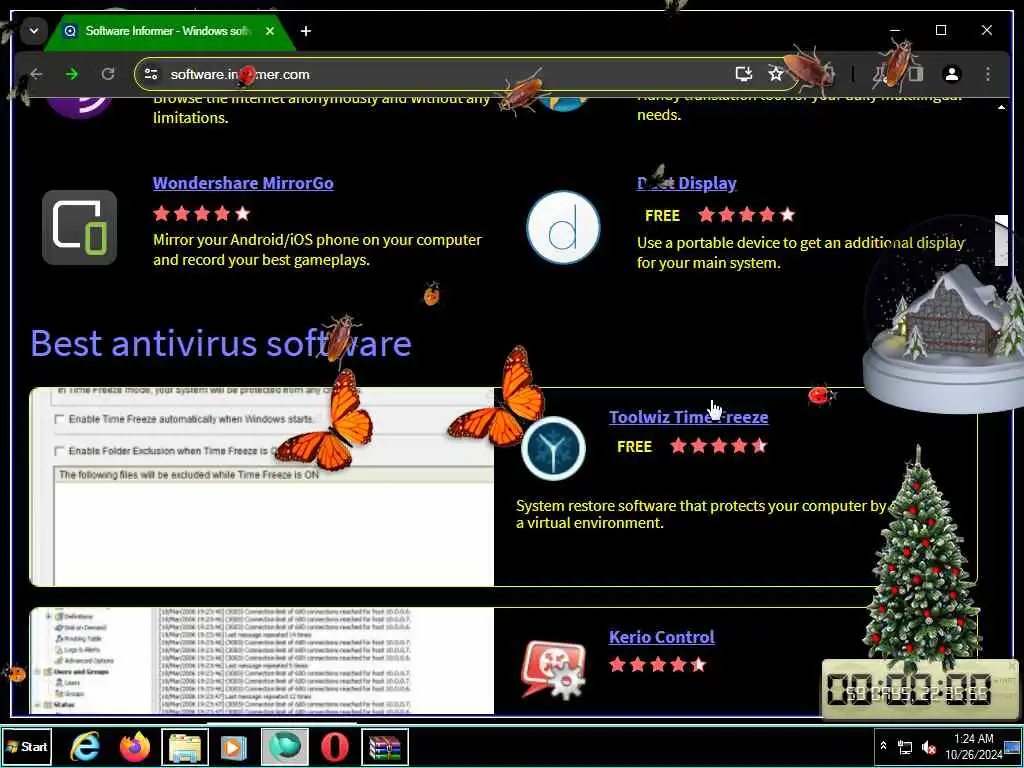The width and height of the screenshot is (1024, 768).
Task: Check Enable Time Freeze automatically checkbox
Action: [x=60, y=419]
